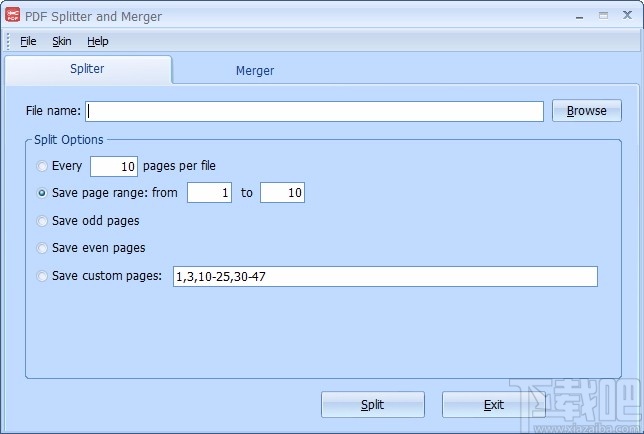This screenshot has height=434, width=644.
Task: Minimize the PDF Splitter and Merger window
Action: [580, 16]
